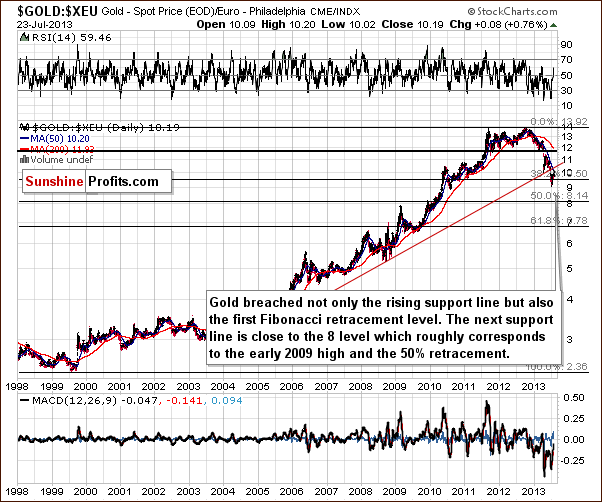Click the -0.25 level on MACD axis
Image resolution: width=602 pixels, height=502 pixels.
[572, 460]
